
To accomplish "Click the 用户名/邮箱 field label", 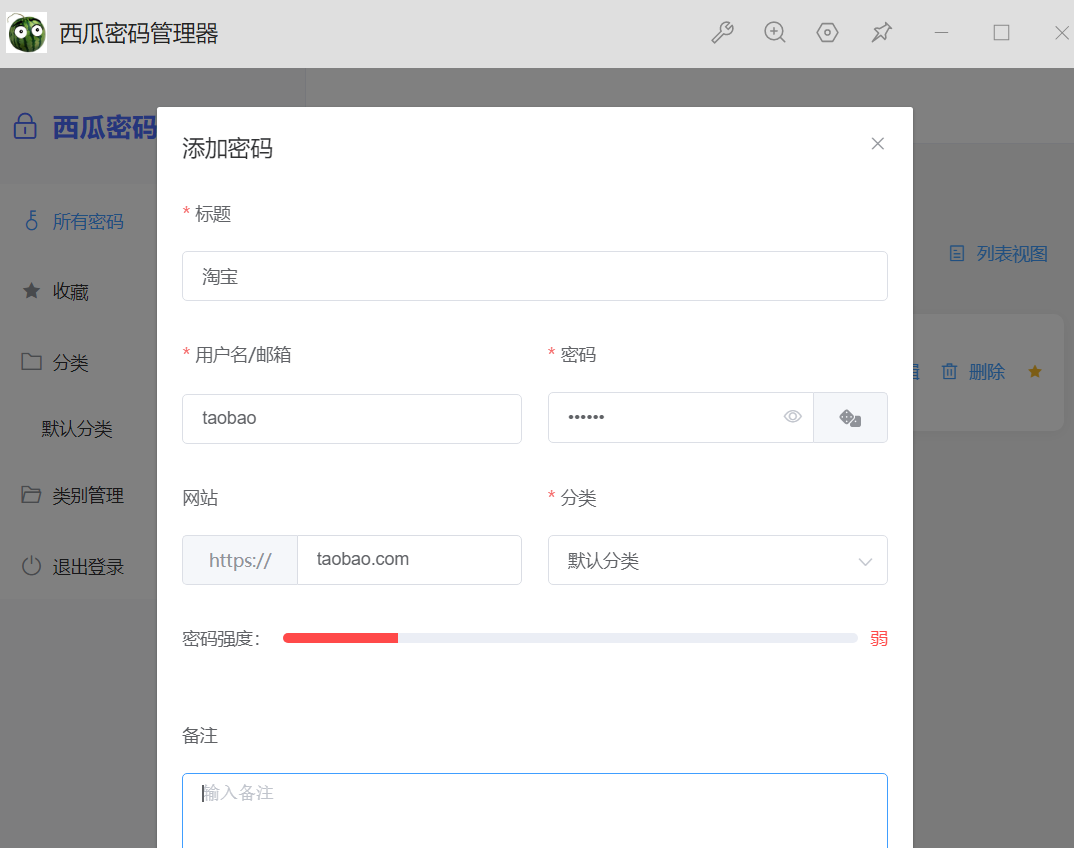I will point(243,354).
